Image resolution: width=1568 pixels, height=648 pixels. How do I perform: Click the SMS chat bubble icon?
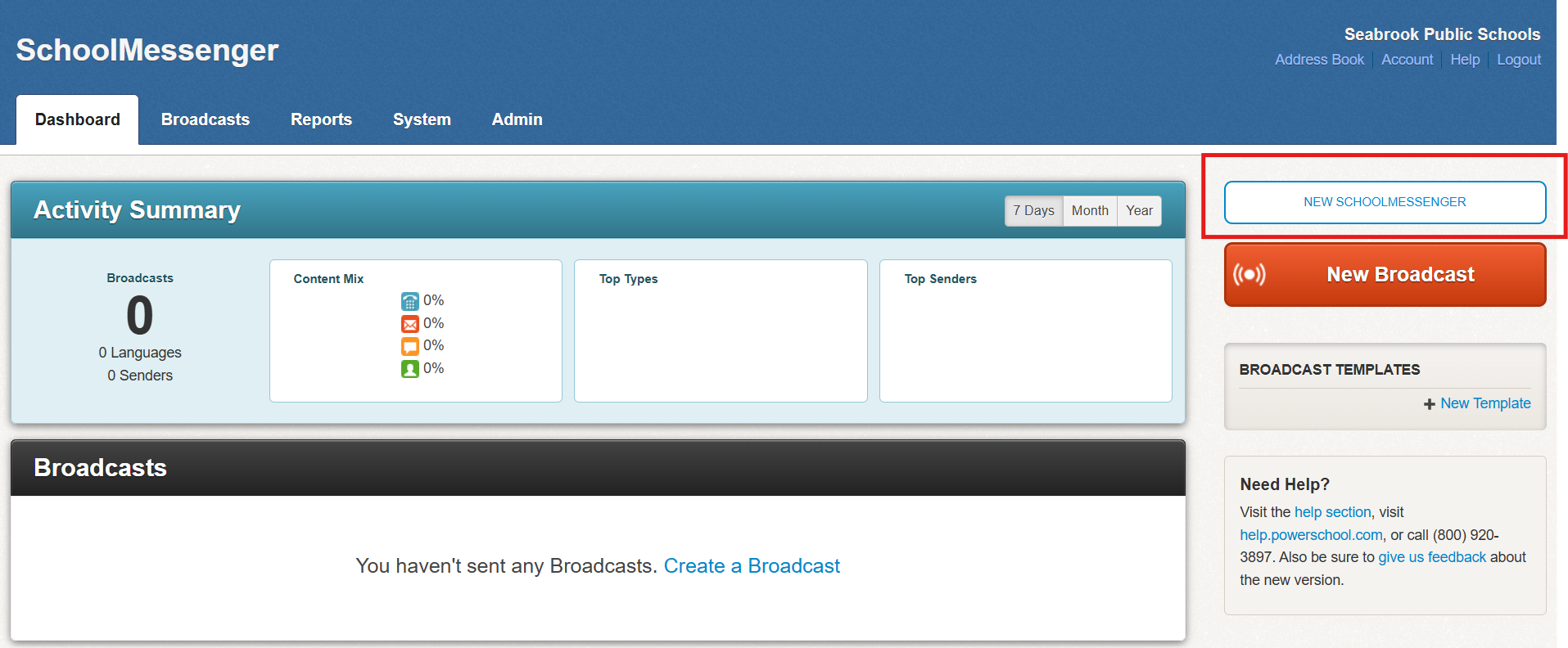[x=409, y=346]
